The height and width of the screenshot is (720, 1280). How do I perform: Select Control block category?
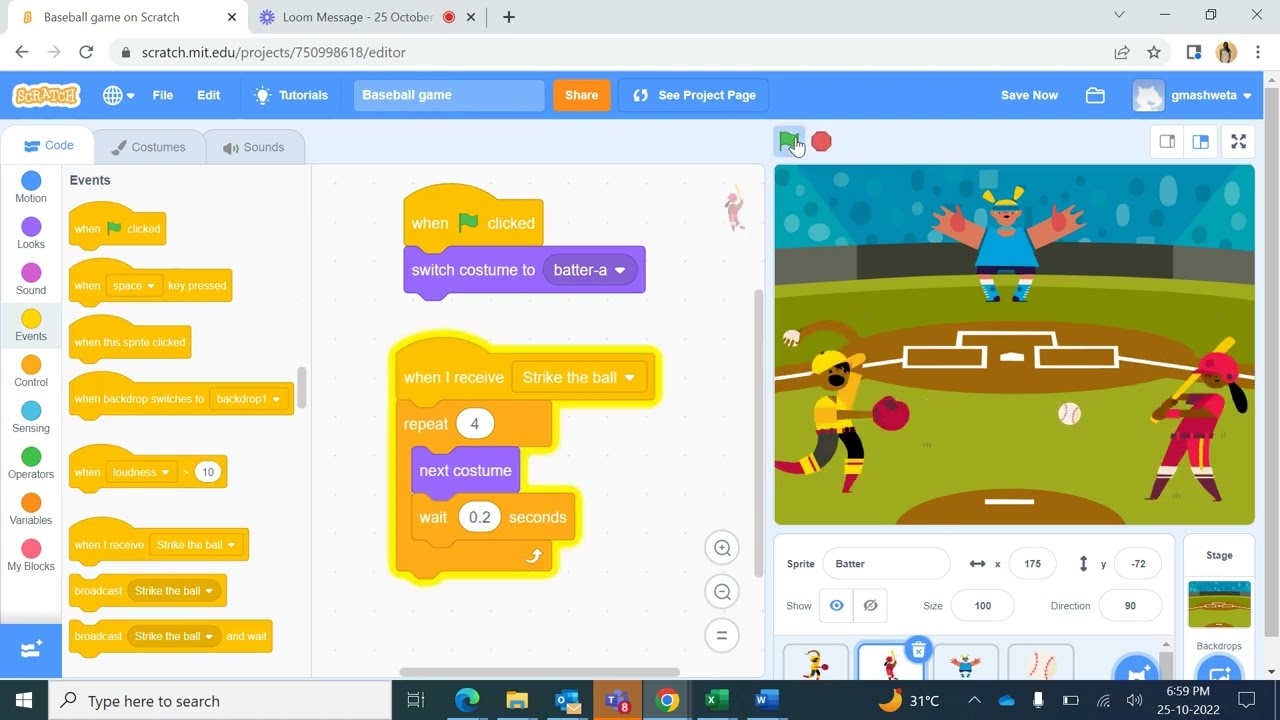click(31, 371)
